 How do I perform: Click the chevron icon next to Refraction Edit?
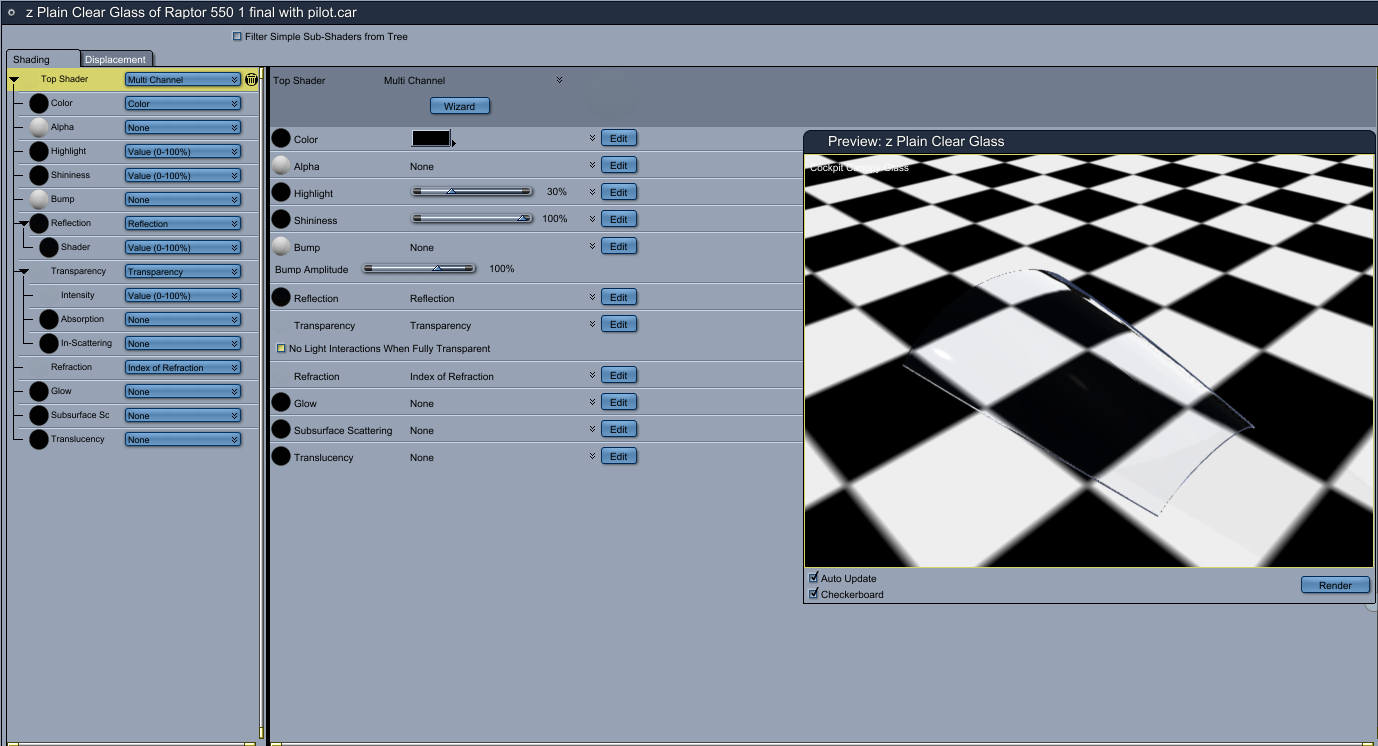click(x=592, y=376)
